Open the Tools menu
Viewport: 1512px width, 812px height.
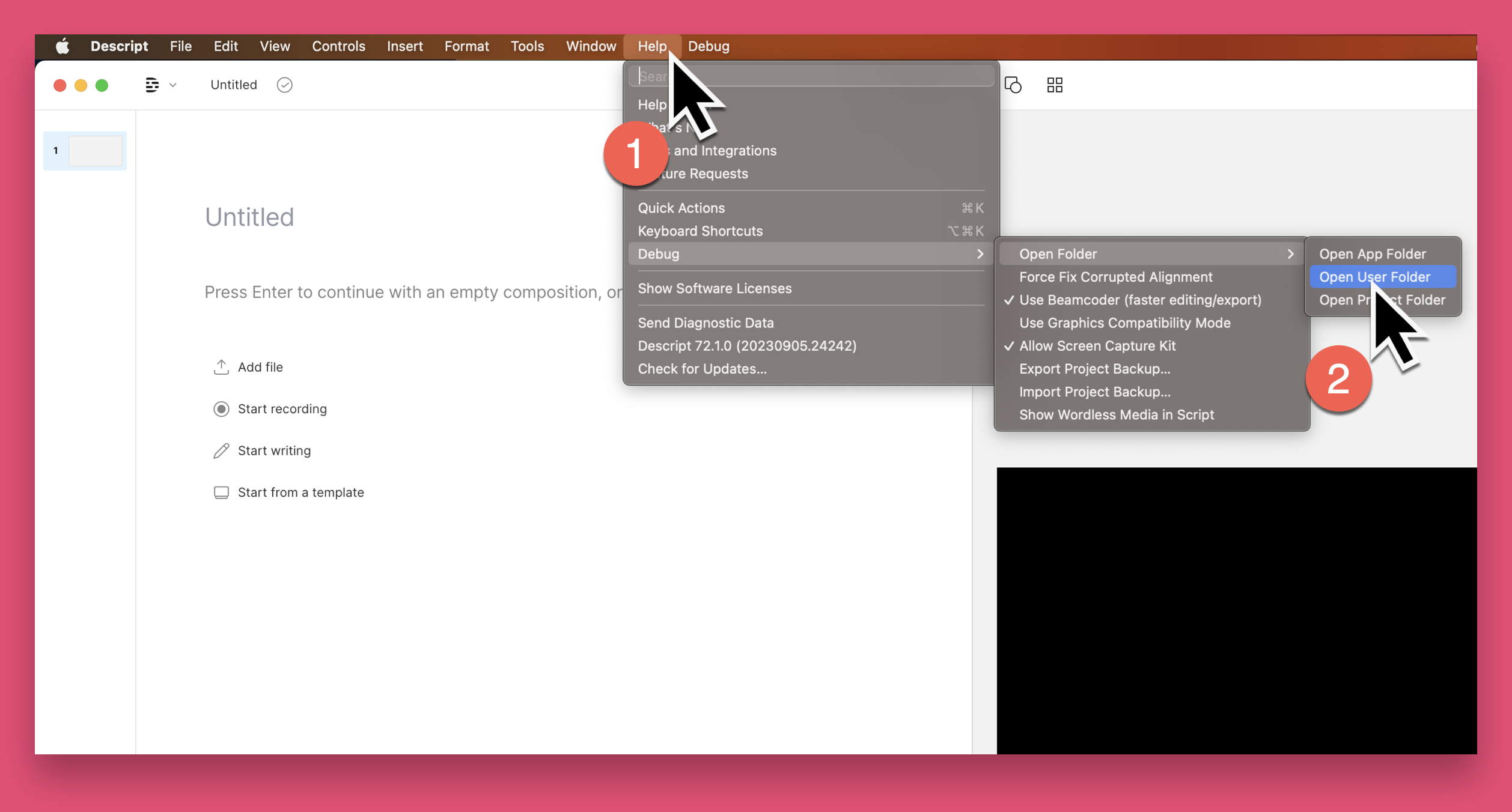(527, 46)
